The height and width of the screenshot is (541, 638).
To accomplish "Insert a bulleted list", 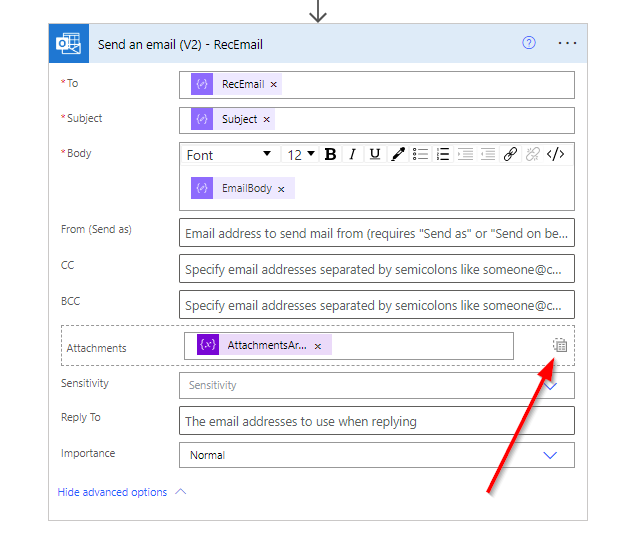I will (x=420, y=155).
